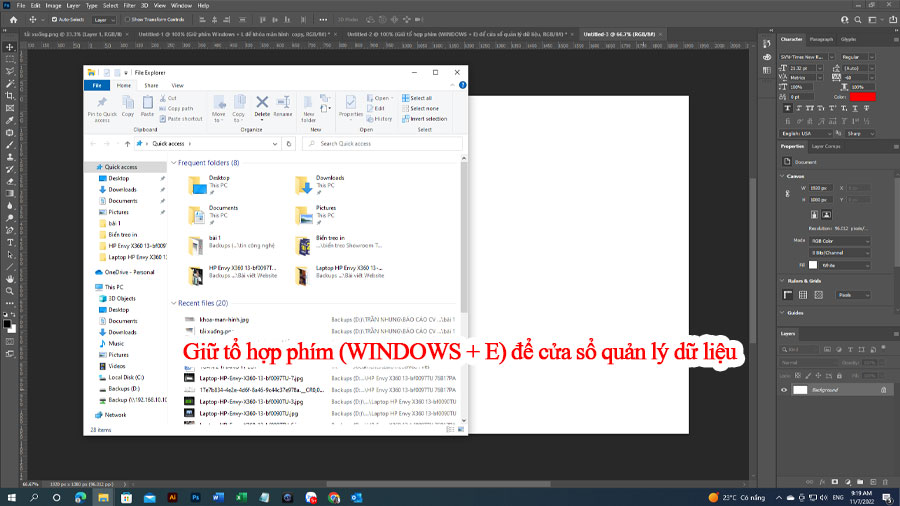The width and height of the screenshot is (900, 506).
Task: Enable Show Transform Controls checkbox
Action: pos(127,20)
